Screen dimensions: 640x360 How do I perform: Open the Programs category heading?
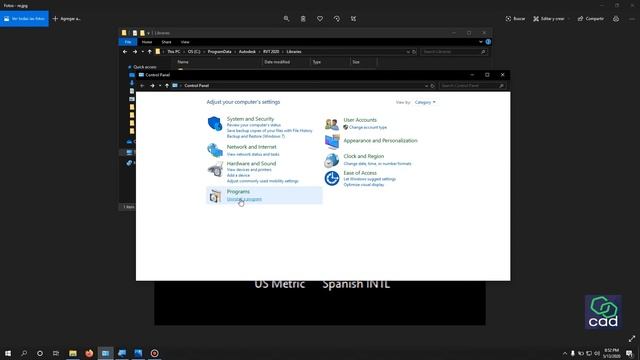(238, 191)
